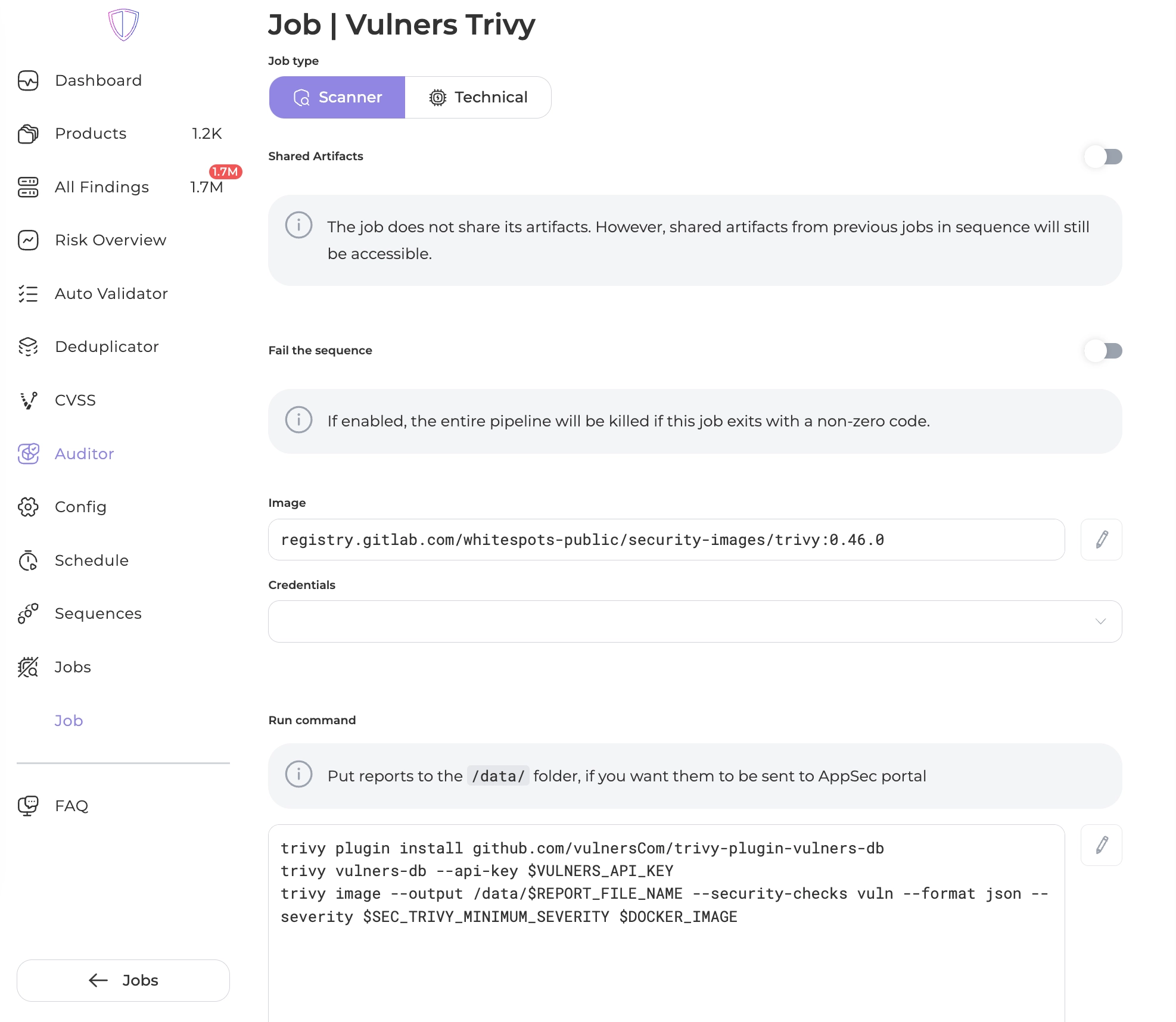
Task: Open the Deduplicator icon in sidebar
Action: 28,347
